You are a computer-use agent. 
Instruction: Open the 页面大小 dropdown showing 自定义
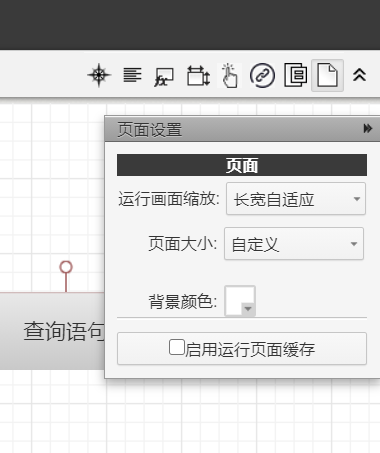pyautogui.click(x=294, y=244)
